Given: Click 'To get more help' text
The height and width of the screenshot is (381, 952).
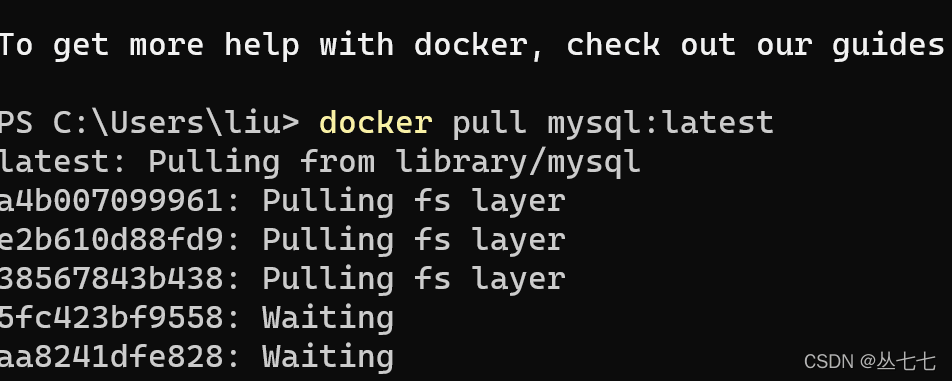Looking at the screenshot, I should click(x=149, y=46).
